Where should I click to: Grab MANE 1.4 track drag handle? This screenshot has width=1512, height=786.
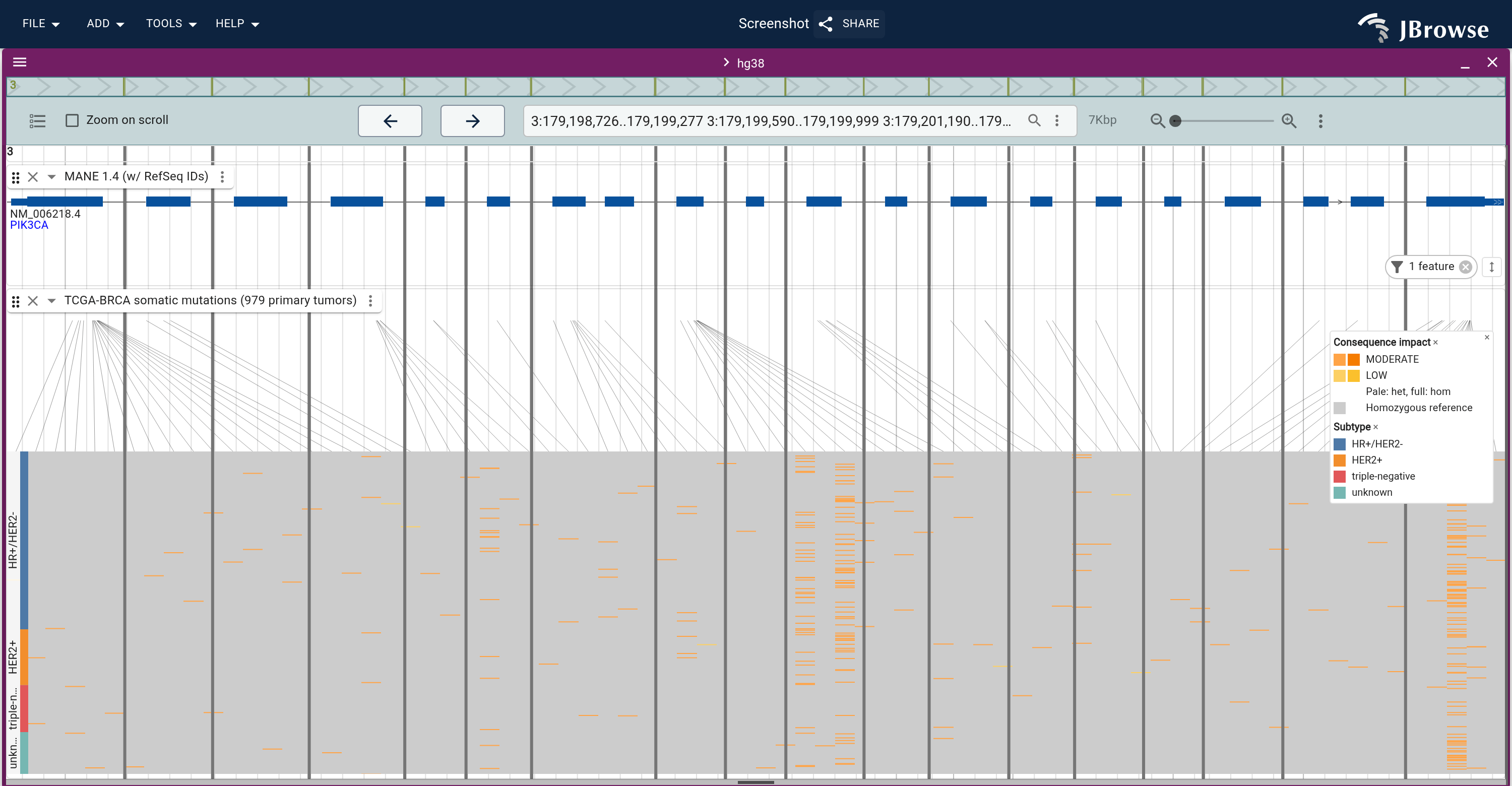click(x=16, y=177)
